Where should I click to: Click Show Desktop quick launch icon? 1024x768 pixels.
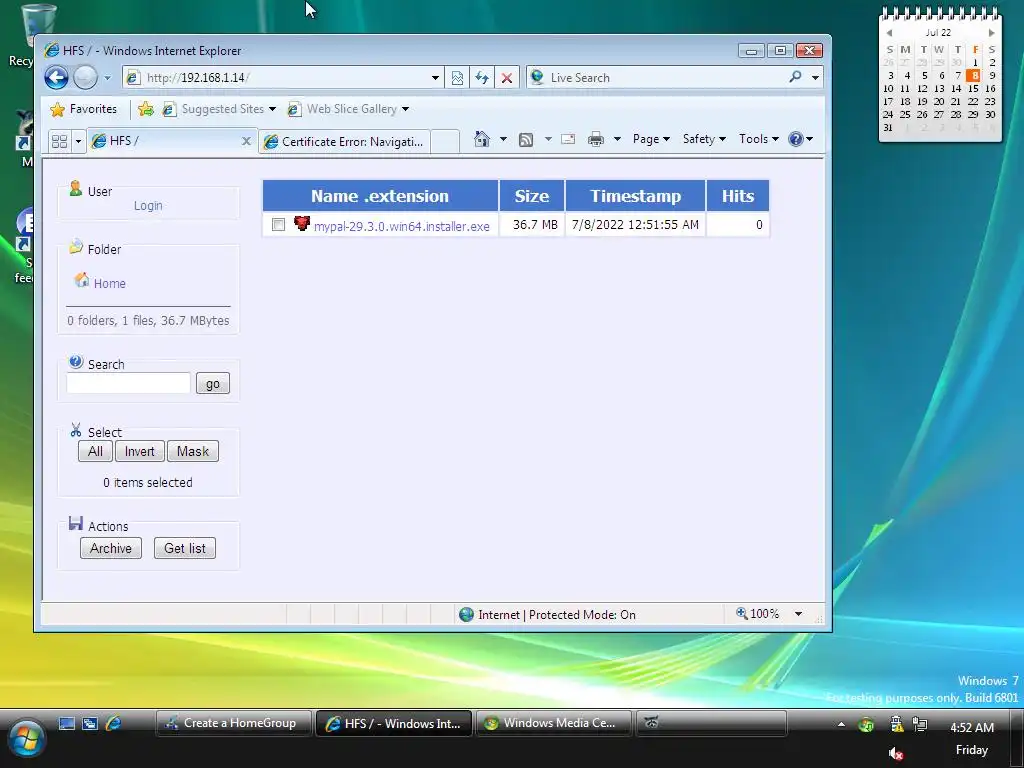tap(67, 724)
